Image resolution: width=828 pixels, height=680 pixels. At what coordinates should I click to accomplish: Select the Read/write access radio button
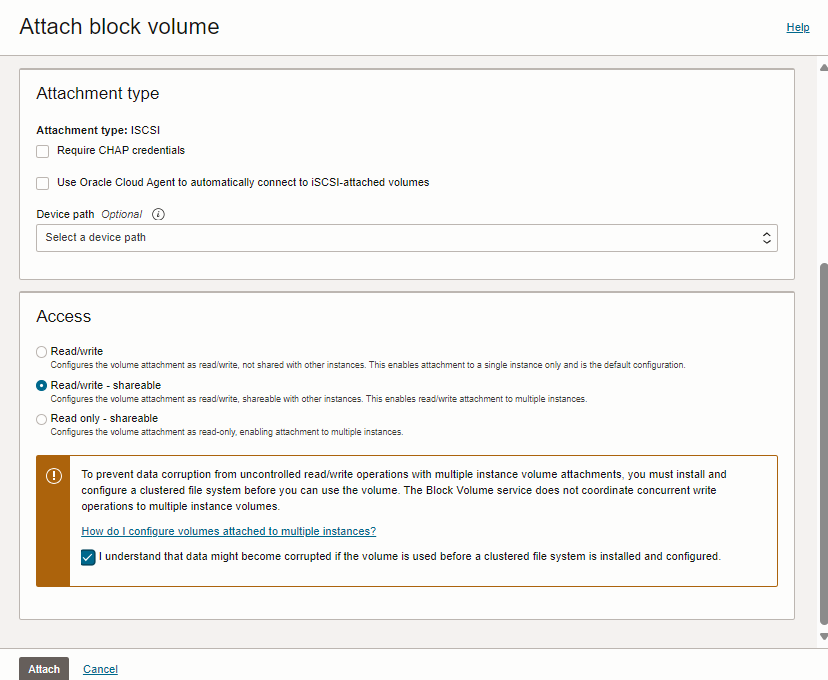[41, 352]
